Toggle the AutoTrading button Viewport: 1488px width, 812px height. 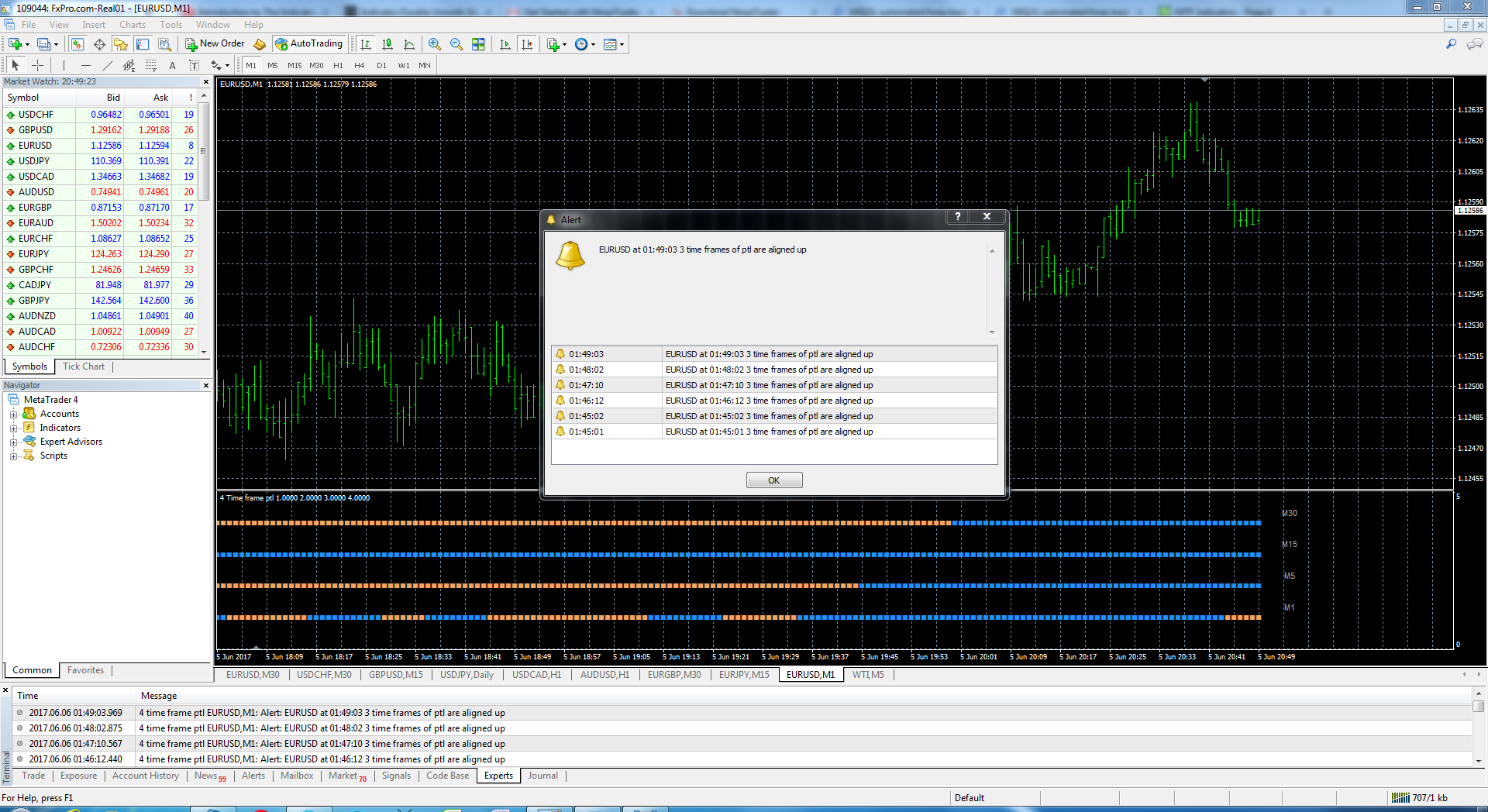tap(308, 44)
